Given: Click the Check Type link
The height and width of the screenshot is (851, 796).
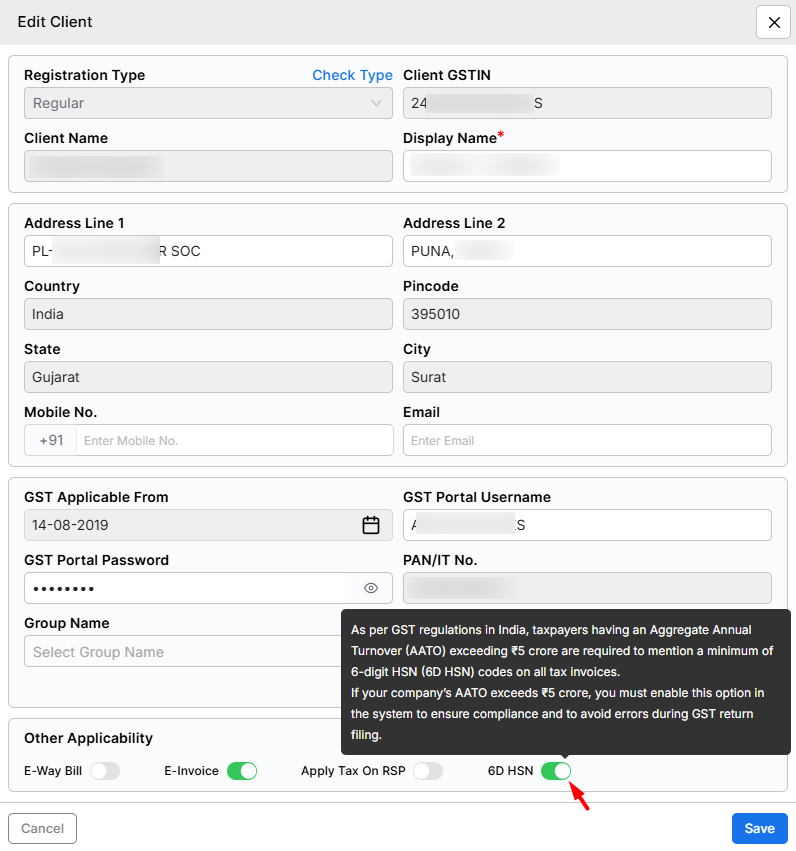Looking at the screenshot, I should [352, 75].
